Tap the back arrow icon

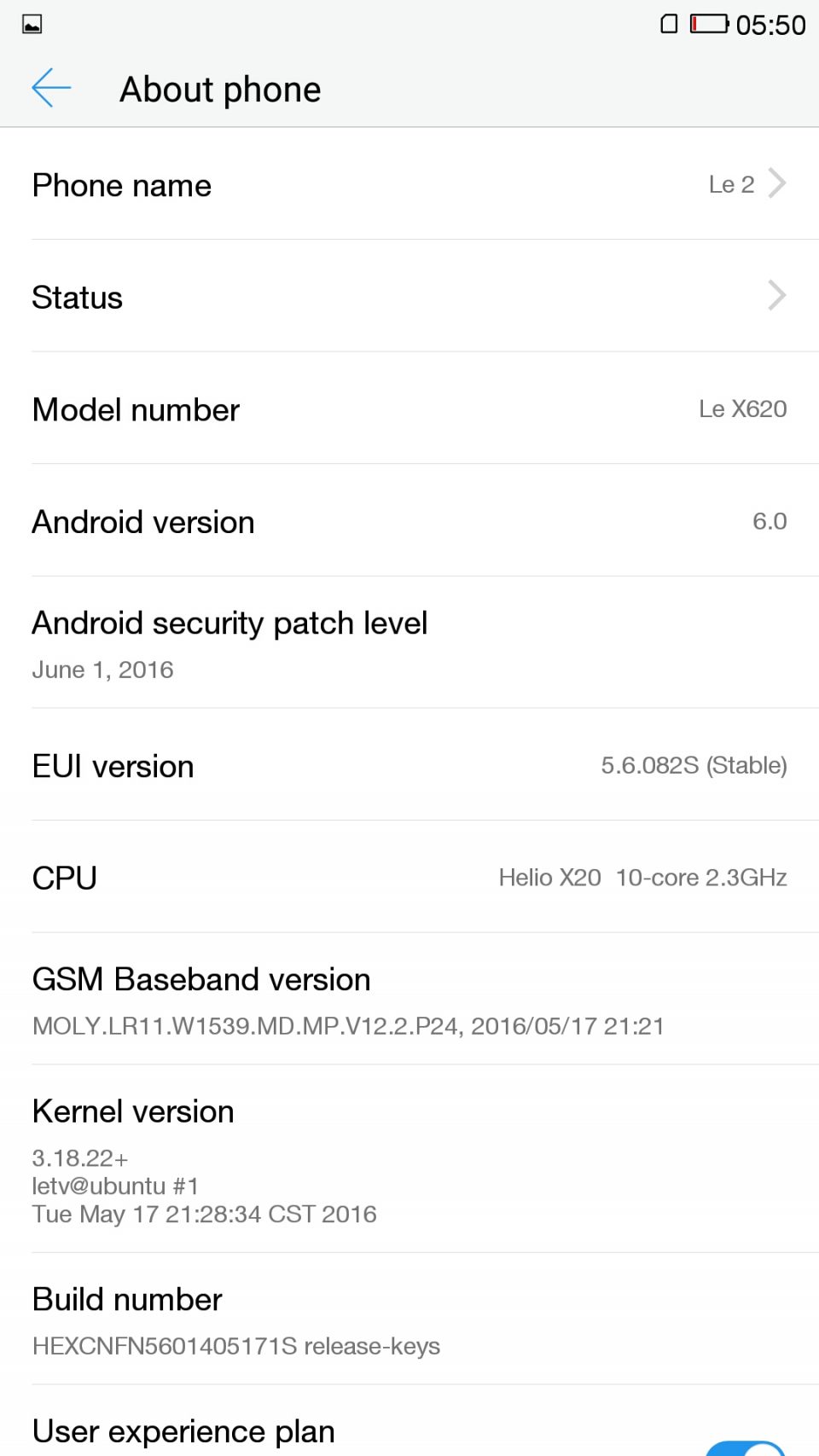pyautogui.click(x=51, y=89)
